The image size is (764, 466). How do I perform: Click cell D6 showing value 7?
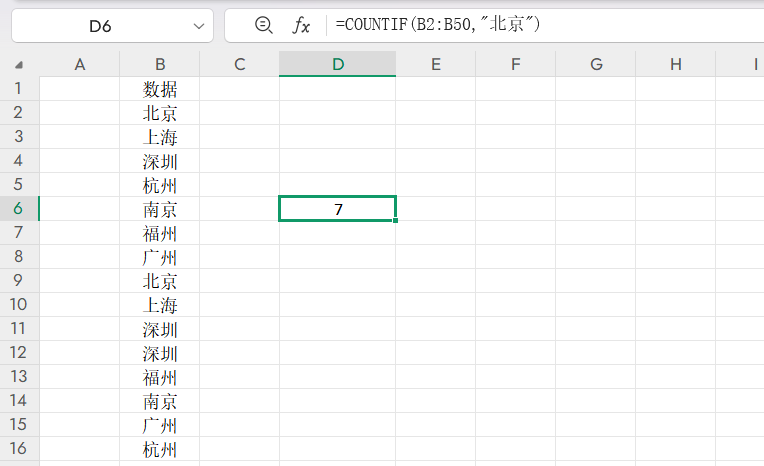coord(338,209)
